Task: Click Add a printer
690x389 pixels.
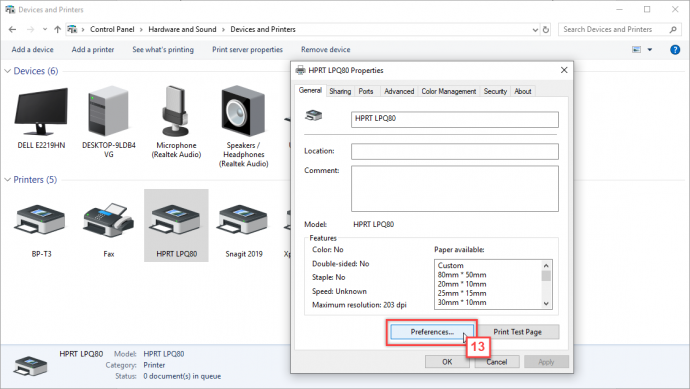Action: pos(93,50)
